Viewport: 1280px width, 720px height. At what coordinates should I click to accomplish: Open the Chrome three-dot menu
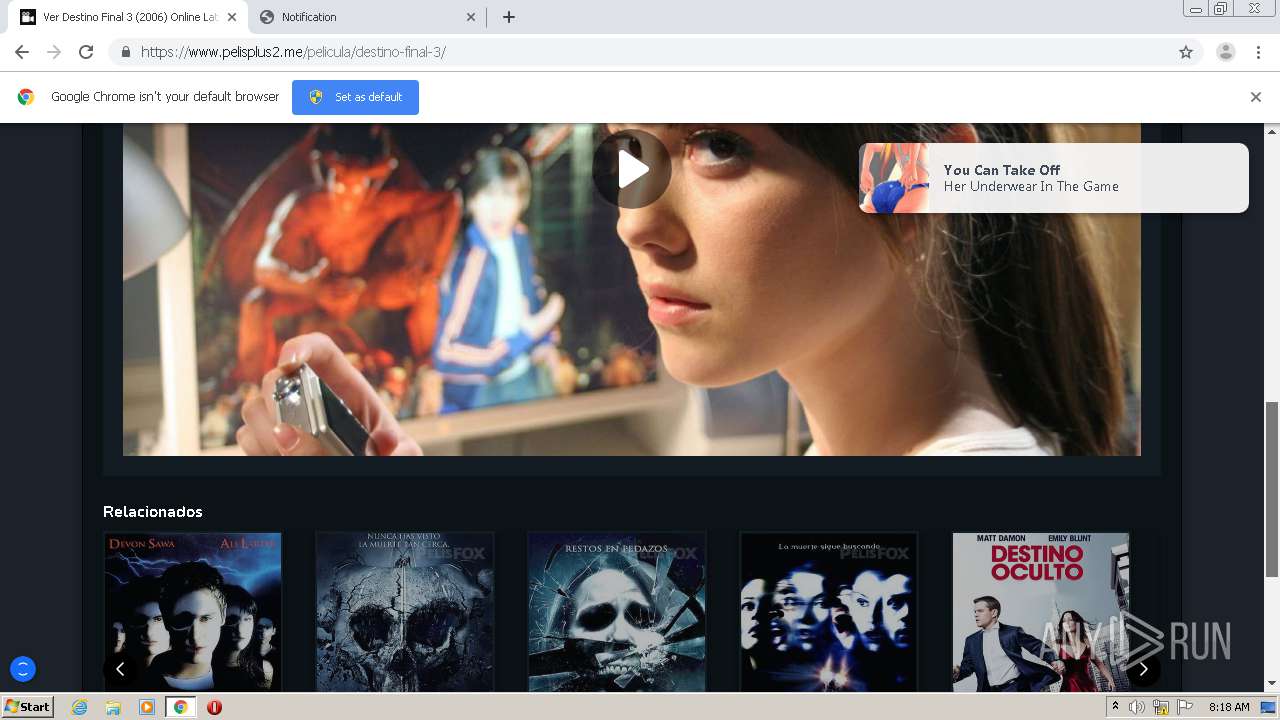1258,52
